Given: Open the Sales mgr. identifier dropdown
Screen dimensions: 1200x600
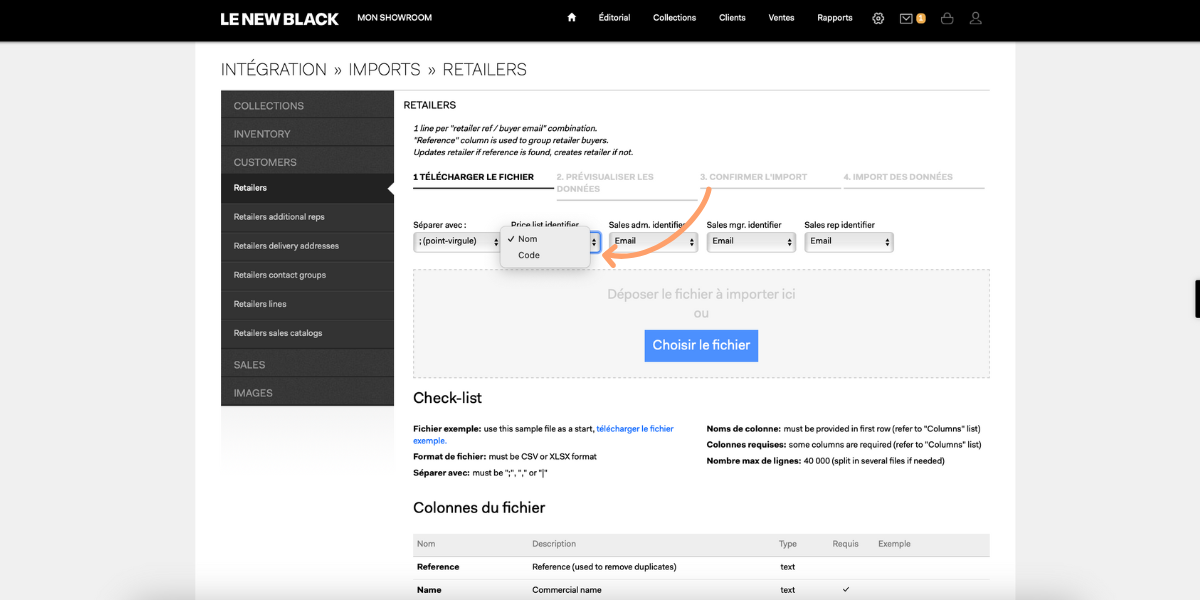Looking at the screenshot, I should click(x=751, y=241).
